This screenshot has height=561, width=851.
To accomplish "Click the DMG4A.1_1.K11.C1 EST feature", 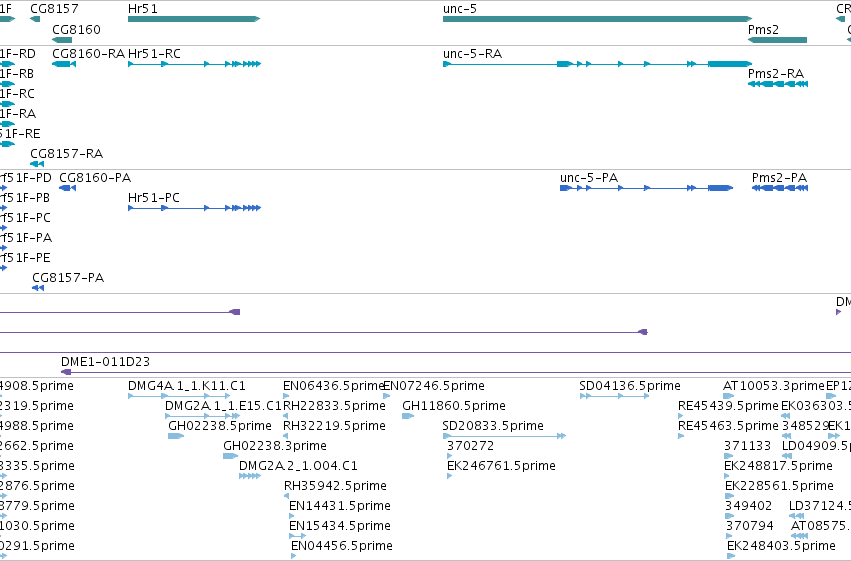I will click(179, 396).
